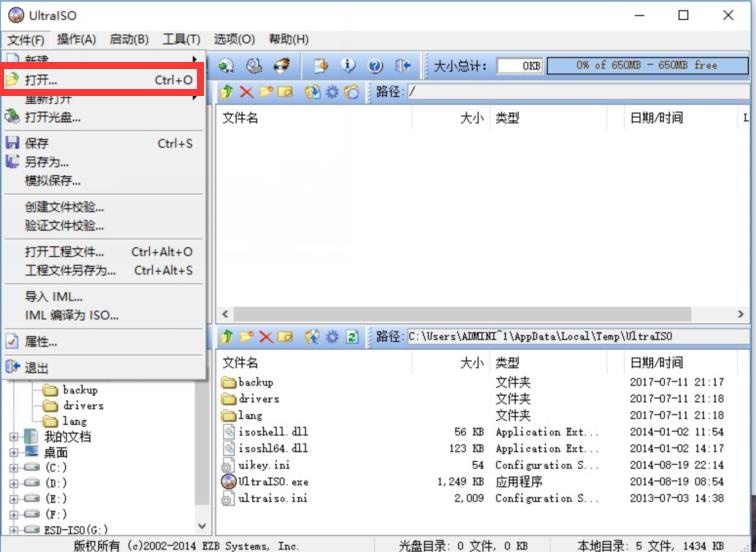
Task: Click the burn CD image icon
Action: click(283, 65)
